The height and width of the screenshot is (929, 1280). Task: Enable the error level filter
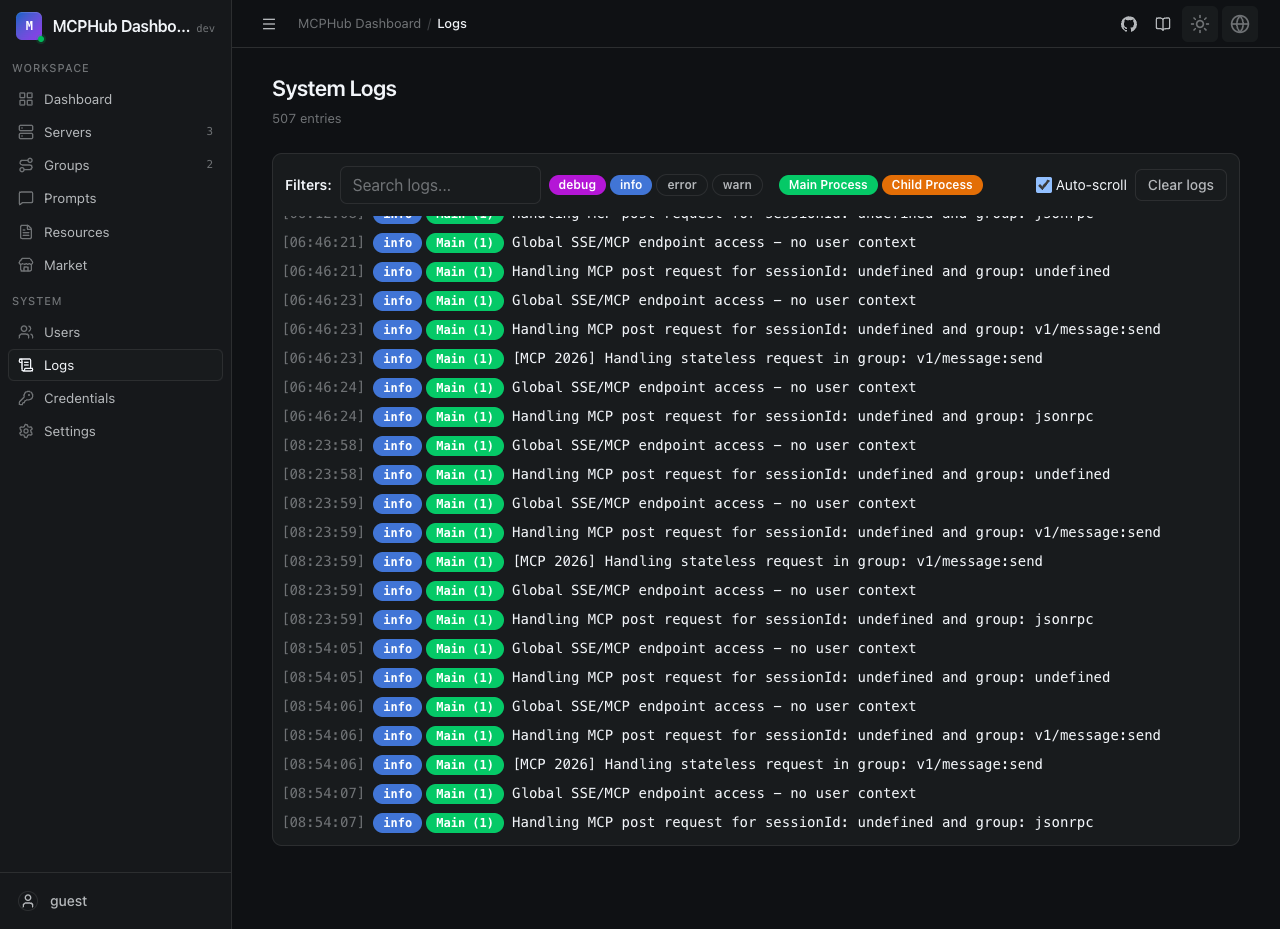(682, 185)
